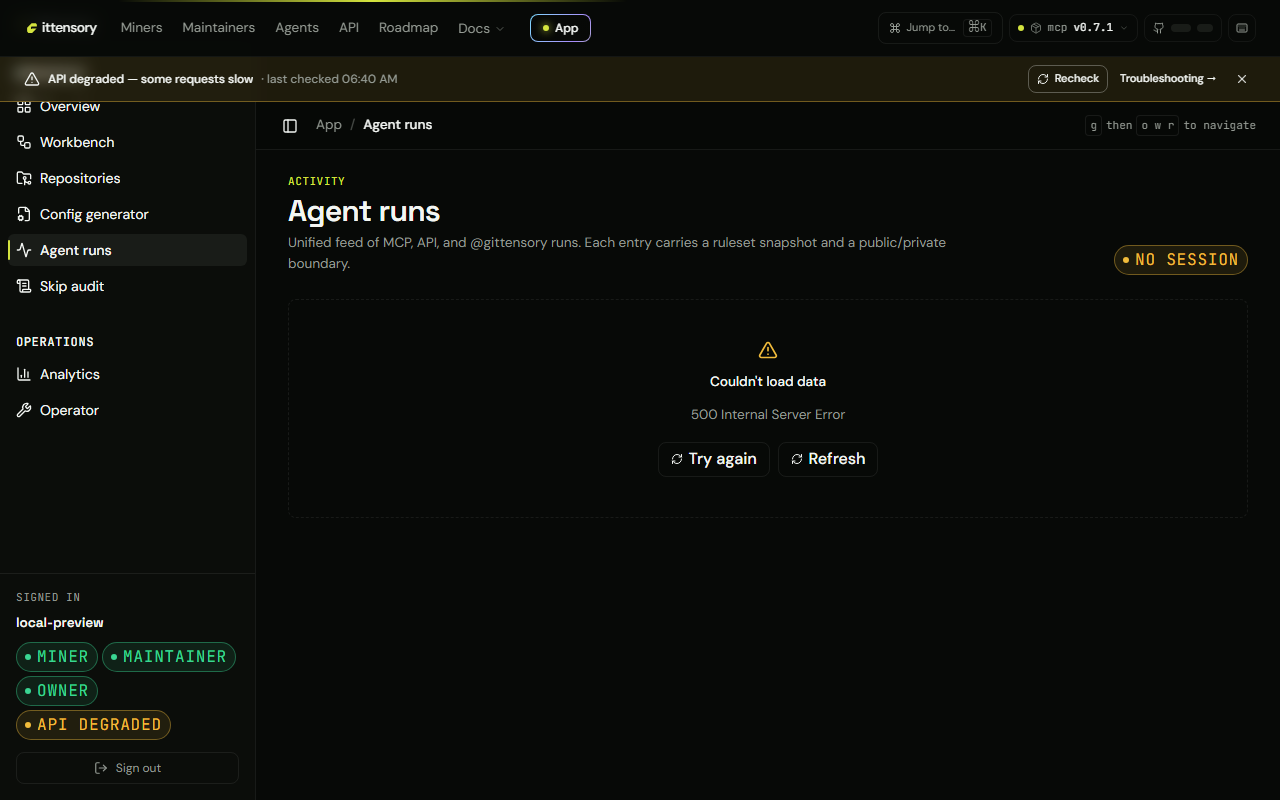Open the Roadmap nav item
The image size is (1280, 800).
pos(408,28)
